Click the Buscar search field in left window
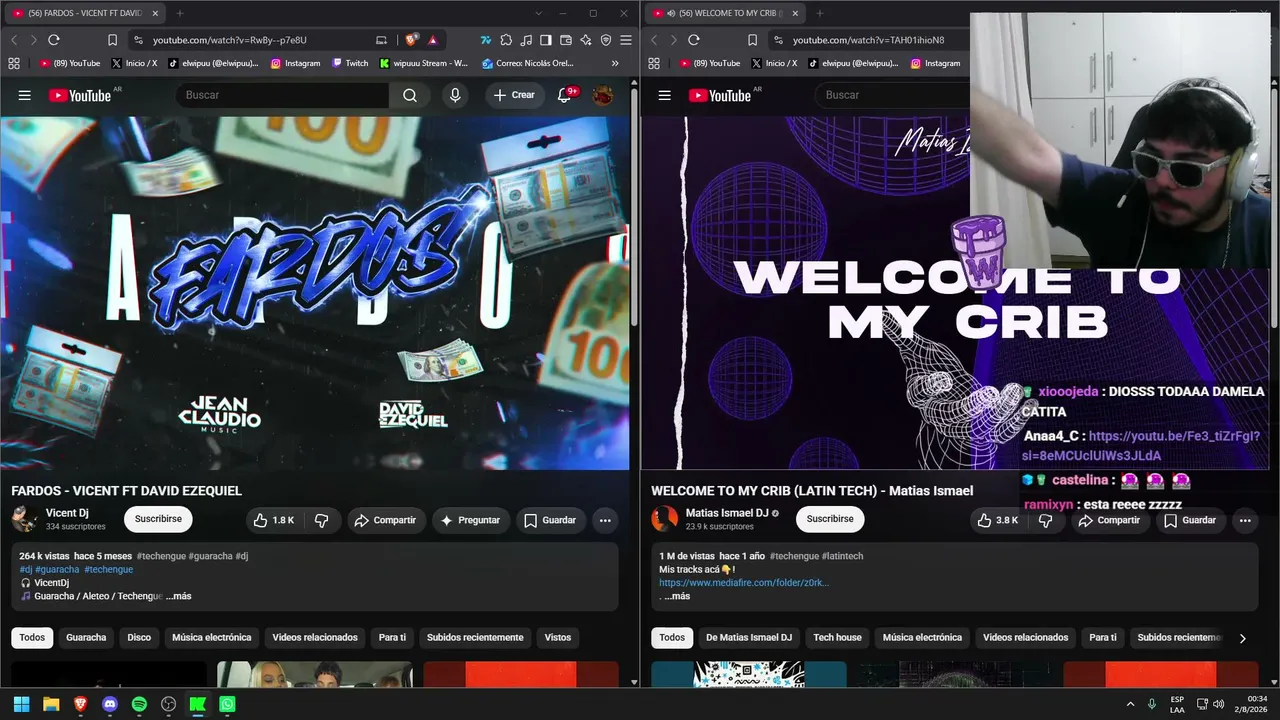The image size is (1280, 720). coord(282,95)
